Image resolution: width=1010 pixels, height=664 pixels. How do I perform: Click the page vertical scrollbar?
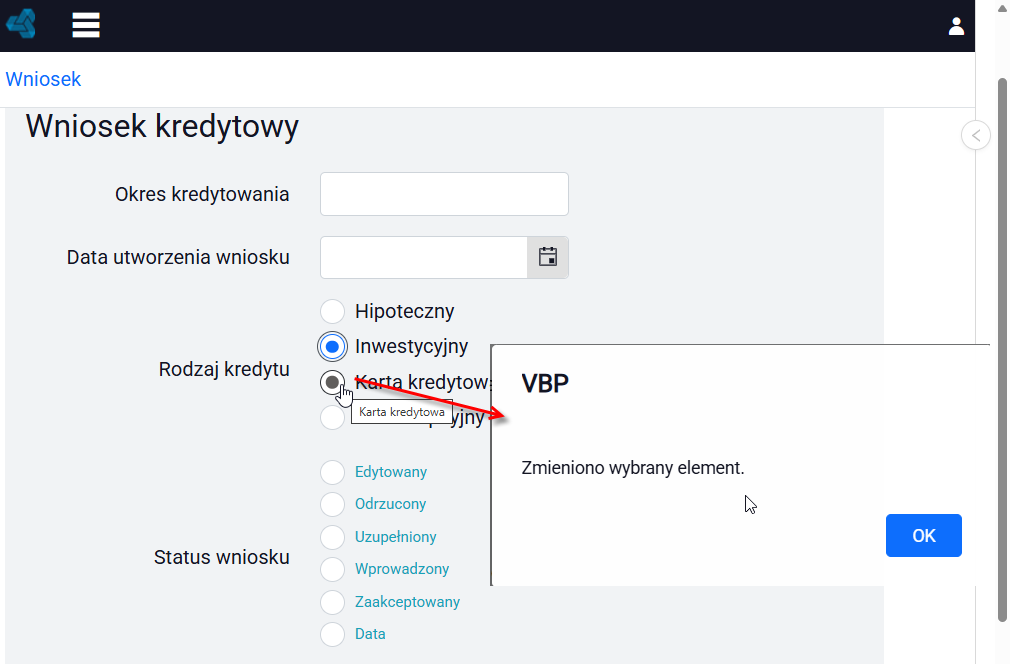1002,350
